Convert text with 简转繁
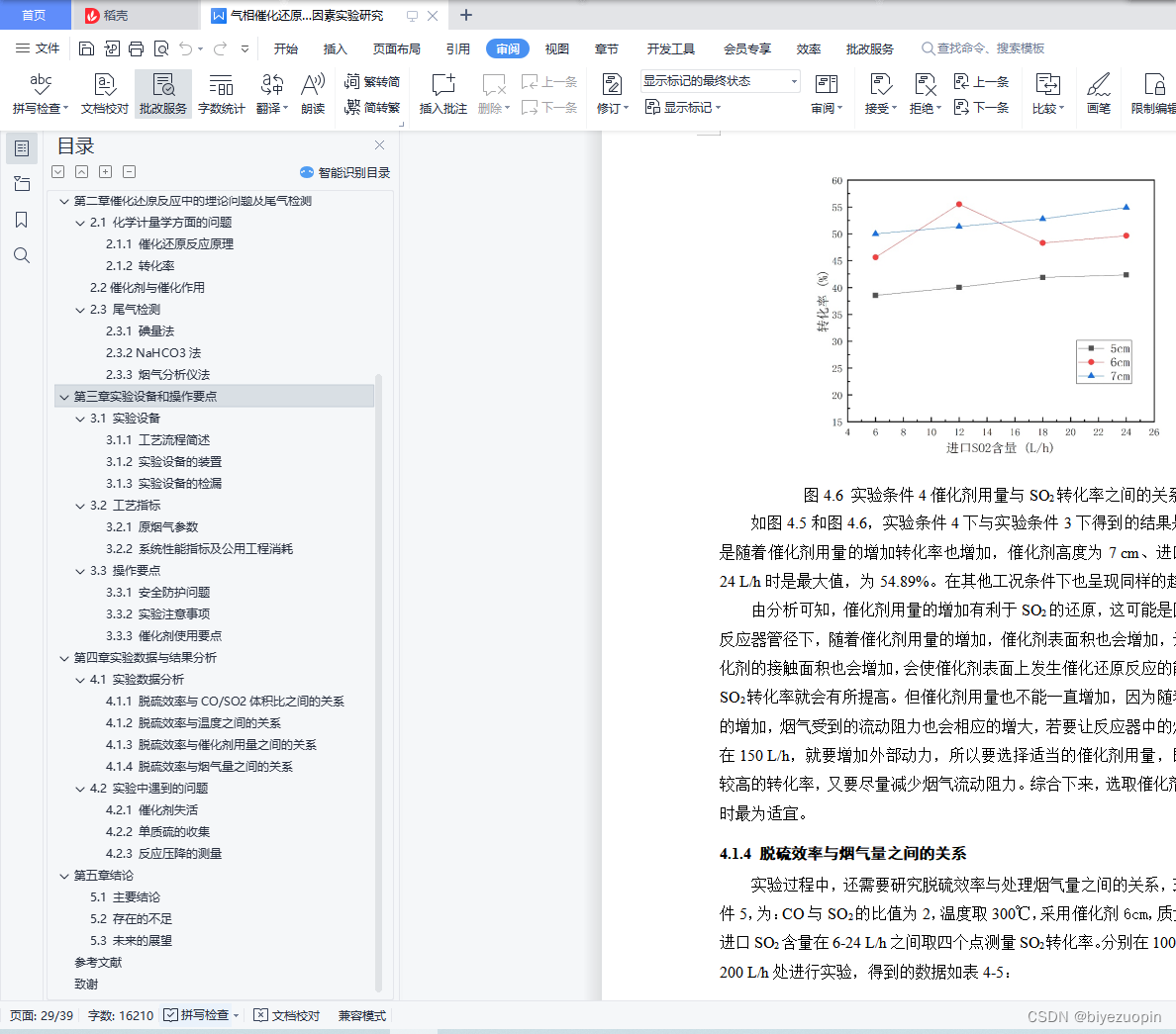 tap(372, 107)
